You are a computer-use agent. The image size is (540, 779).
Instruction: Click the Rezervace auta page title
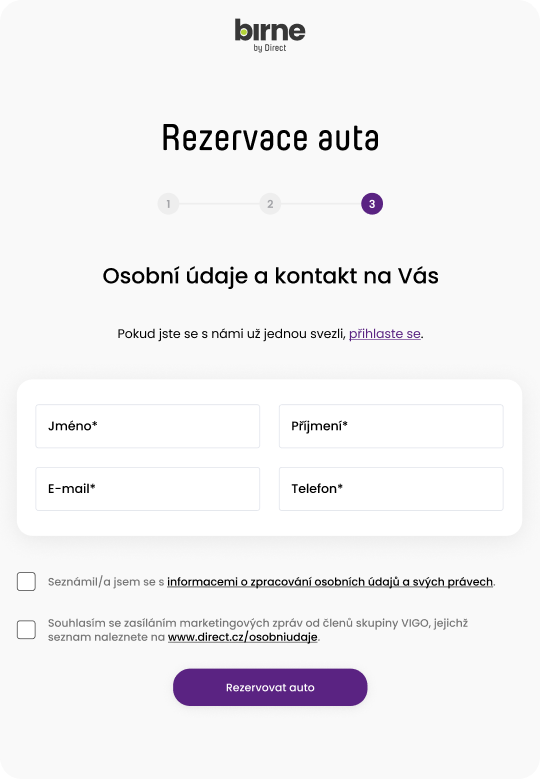(x=270, y=138)
